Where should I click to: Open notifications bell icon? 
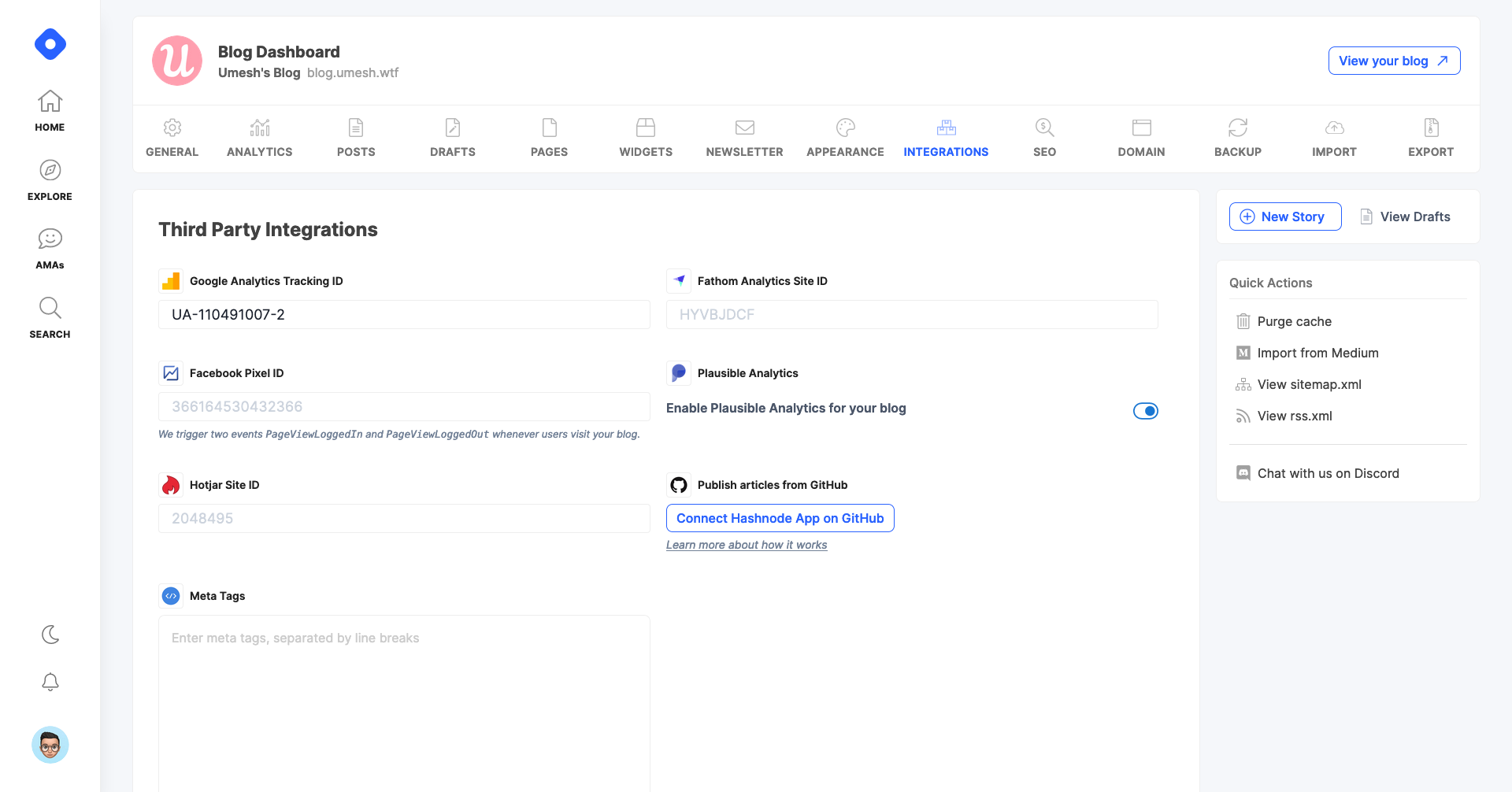(x=50, y=682)
